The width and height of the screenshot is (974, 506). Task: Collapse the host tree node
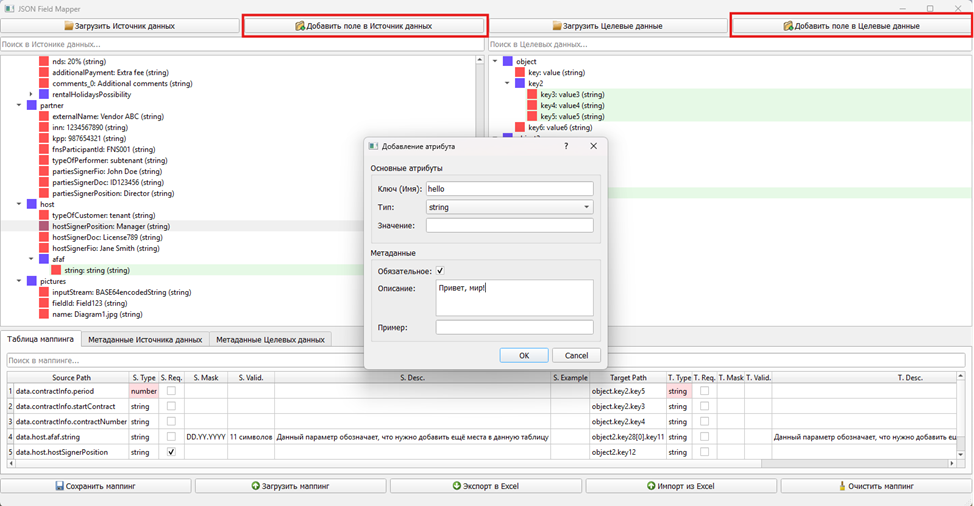coord(19,204)
